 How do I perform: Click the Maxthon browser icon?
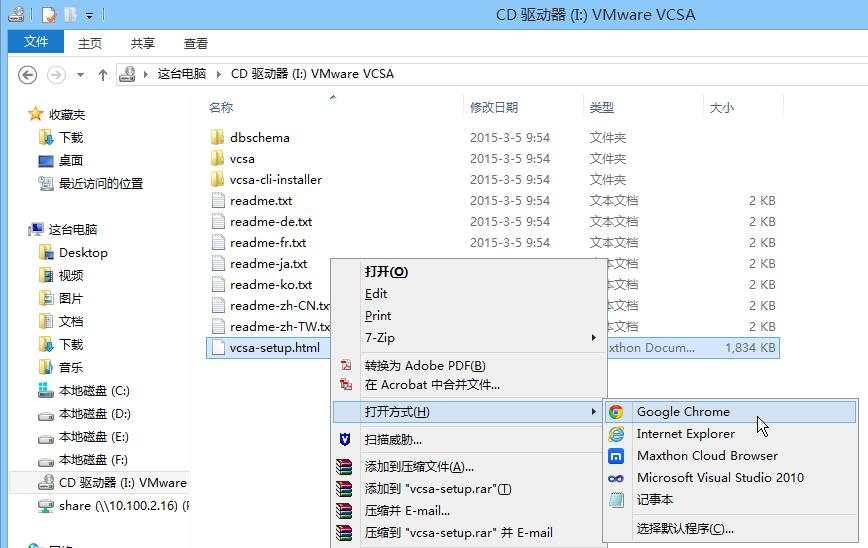click(x=616, y=456)
